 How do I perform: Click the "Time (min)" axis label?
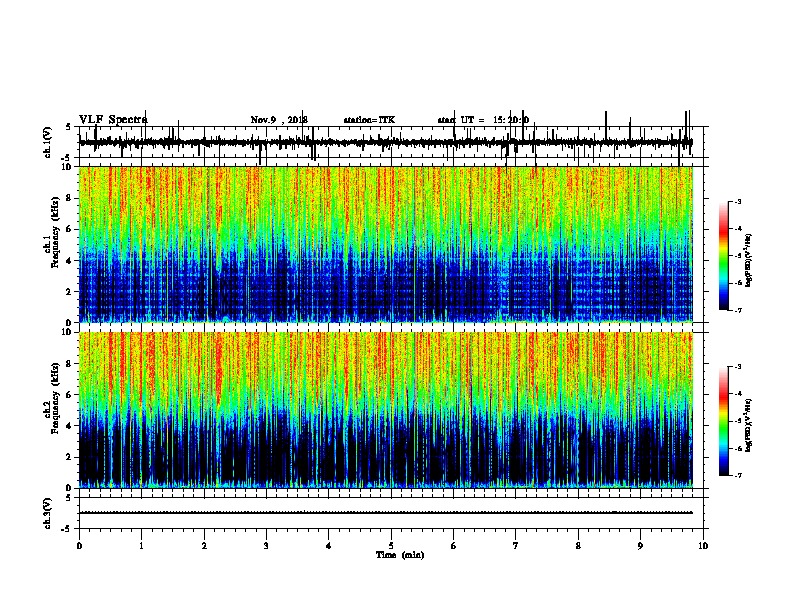pos(400,555)
